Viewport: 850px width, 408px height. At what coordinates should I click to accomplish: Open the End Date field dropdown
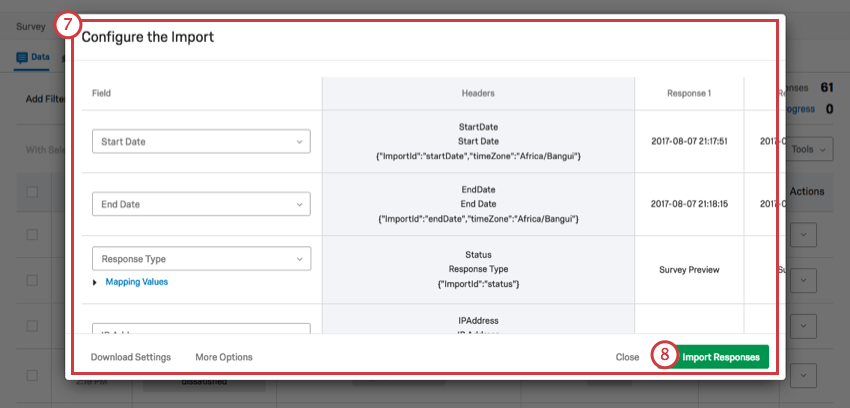click(x=201, y=204)
